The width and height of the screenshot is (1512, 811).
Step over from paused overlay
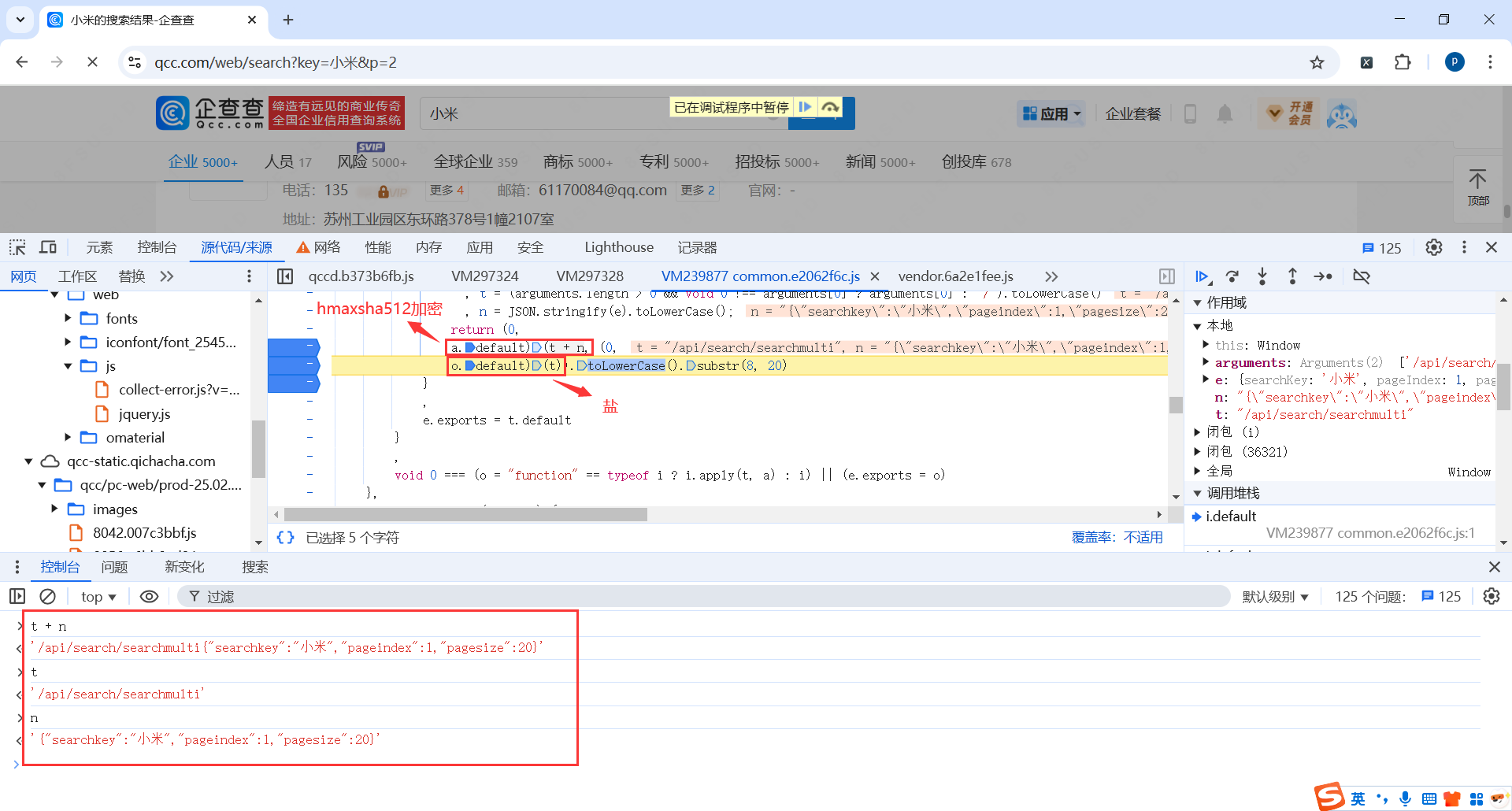[830, 107]
